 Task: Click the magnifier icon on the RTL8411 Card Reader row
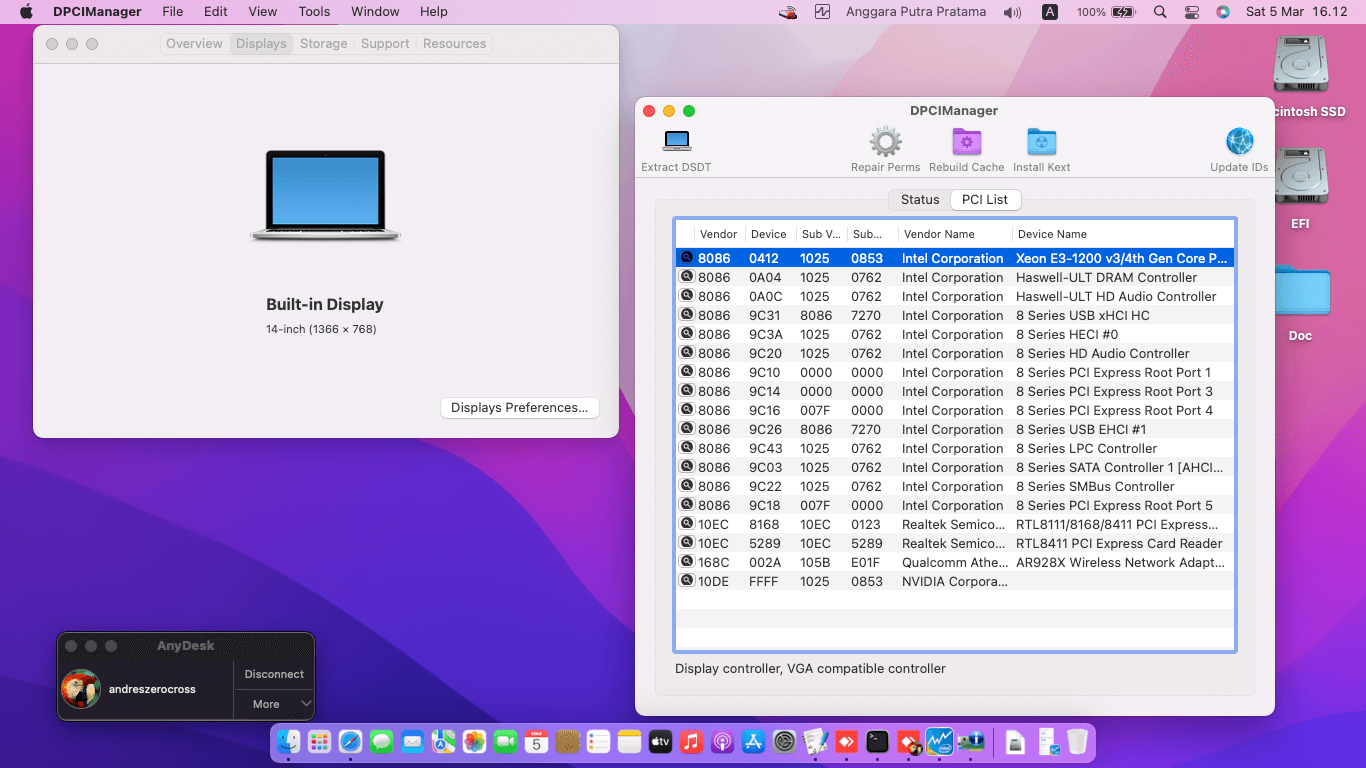point(687,543)
